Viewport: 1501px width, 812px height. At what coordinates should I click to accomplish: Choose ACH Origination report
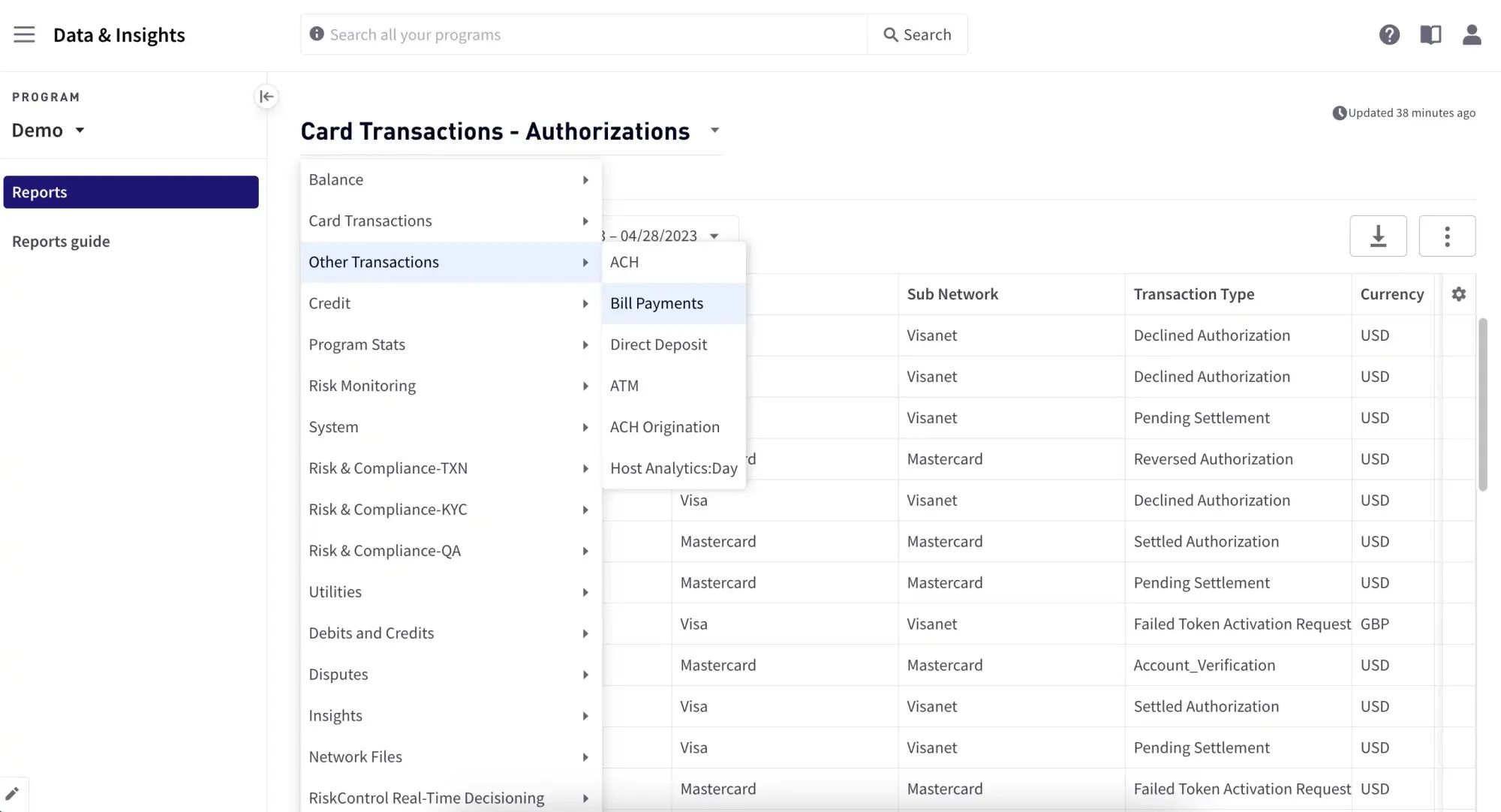[665, 427]
